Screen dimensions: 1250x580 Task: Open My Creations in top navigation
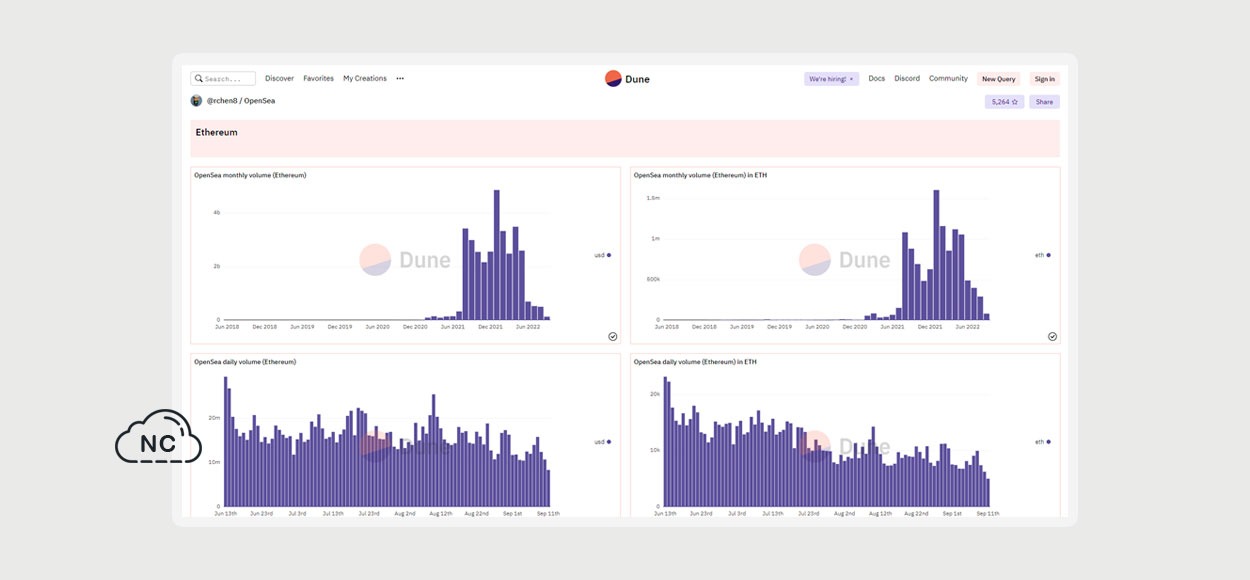[365, 78]
